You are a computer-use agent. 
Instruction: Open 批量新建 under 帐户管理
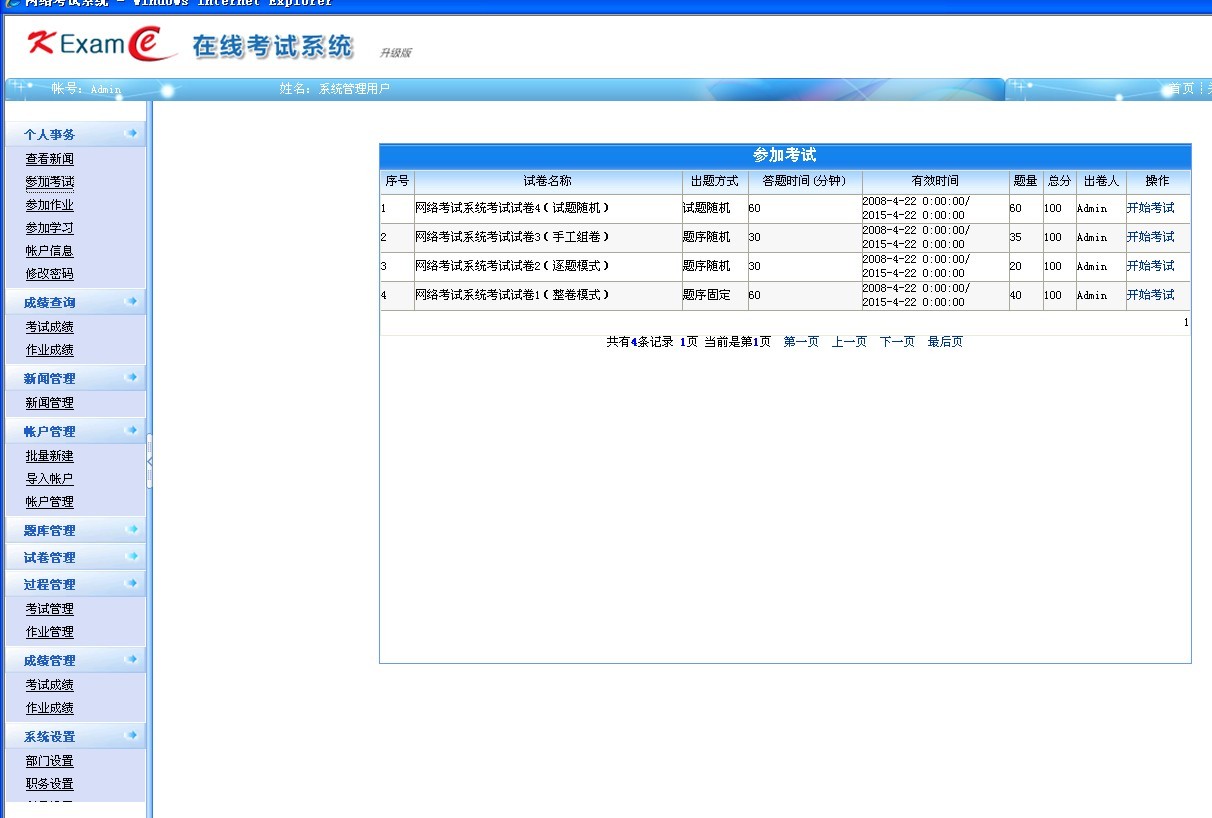[49, 455]
